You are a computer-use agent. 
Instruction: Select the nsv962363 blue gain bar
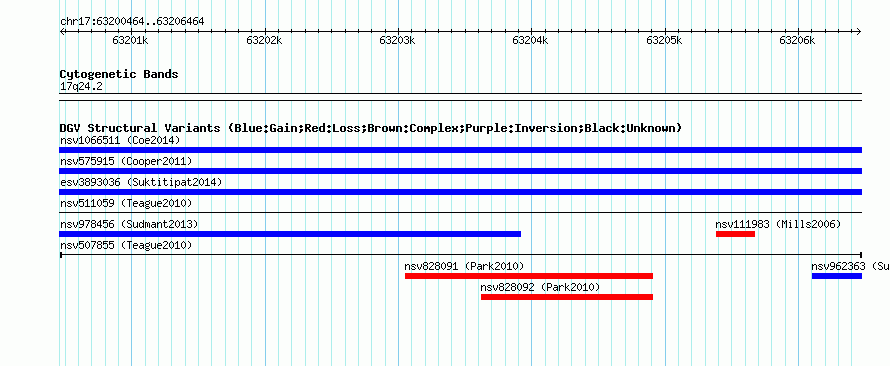(x=837, y=276)
